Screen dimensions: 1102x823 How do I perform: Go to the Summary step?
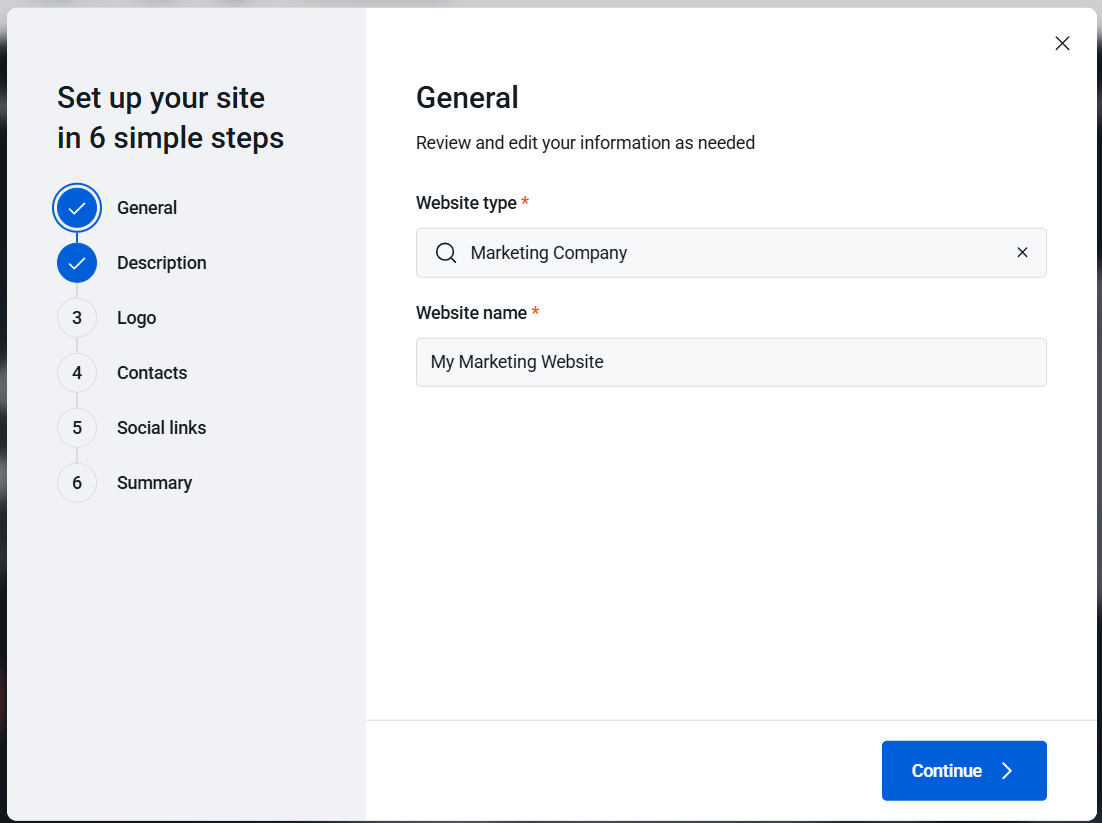click(154, 483)
